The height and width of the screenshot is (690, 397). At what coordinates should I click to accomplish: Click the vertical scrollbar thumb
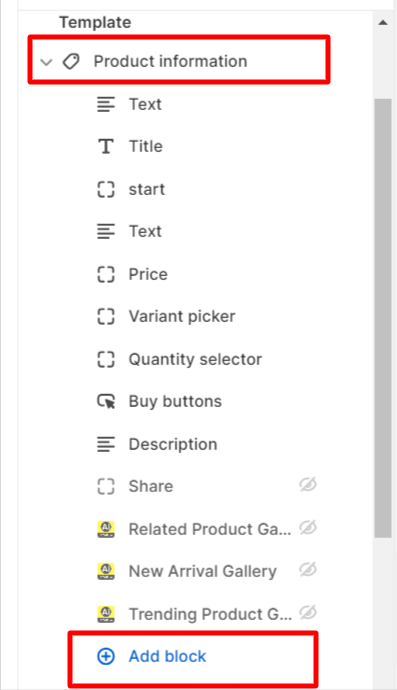(383, 318)
